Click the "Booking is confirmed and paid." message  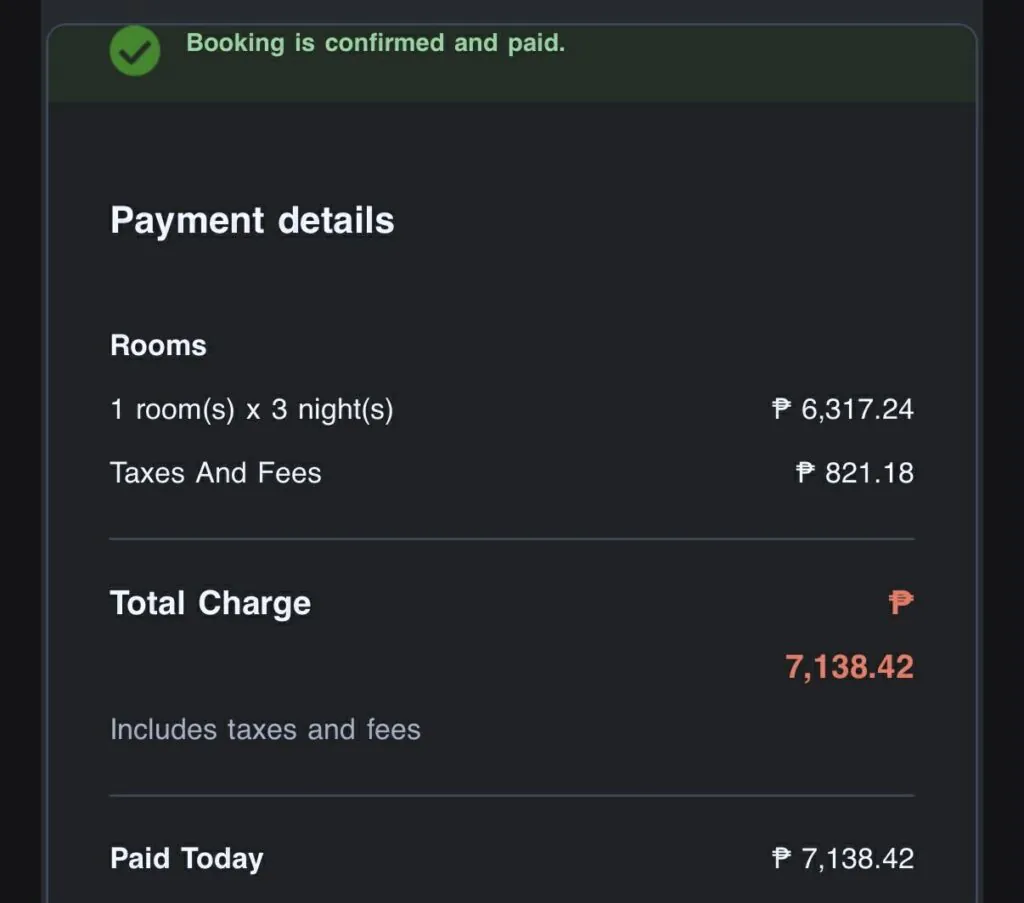tap(375, 43)
